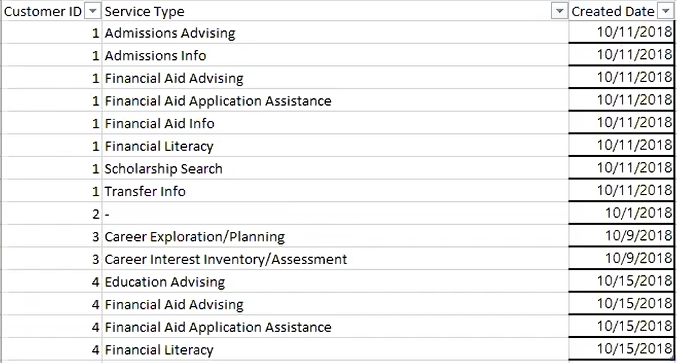Select the Admissions Info cell

335,55
